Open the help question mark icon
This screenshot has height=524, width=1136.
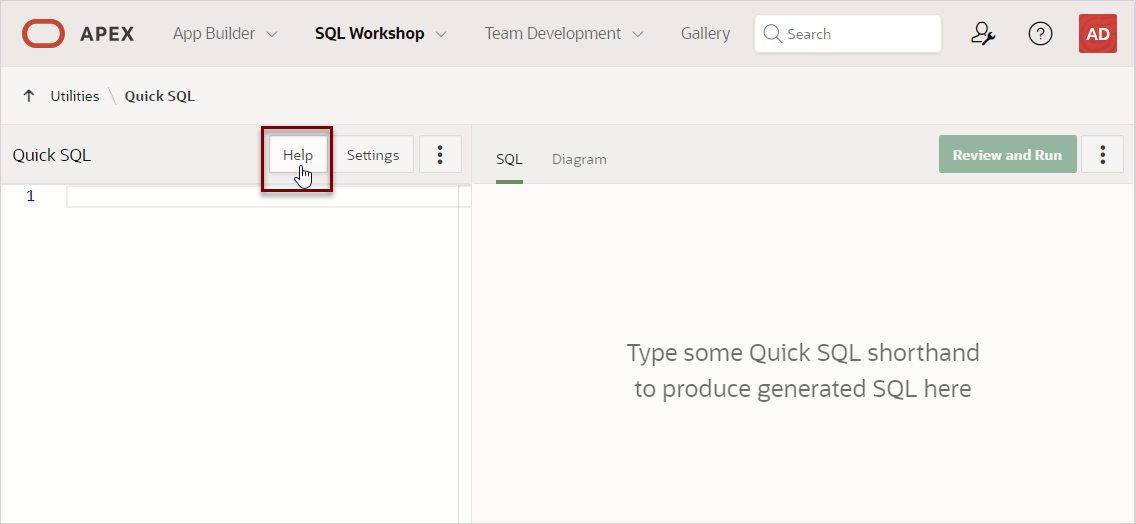point(1040,33)
